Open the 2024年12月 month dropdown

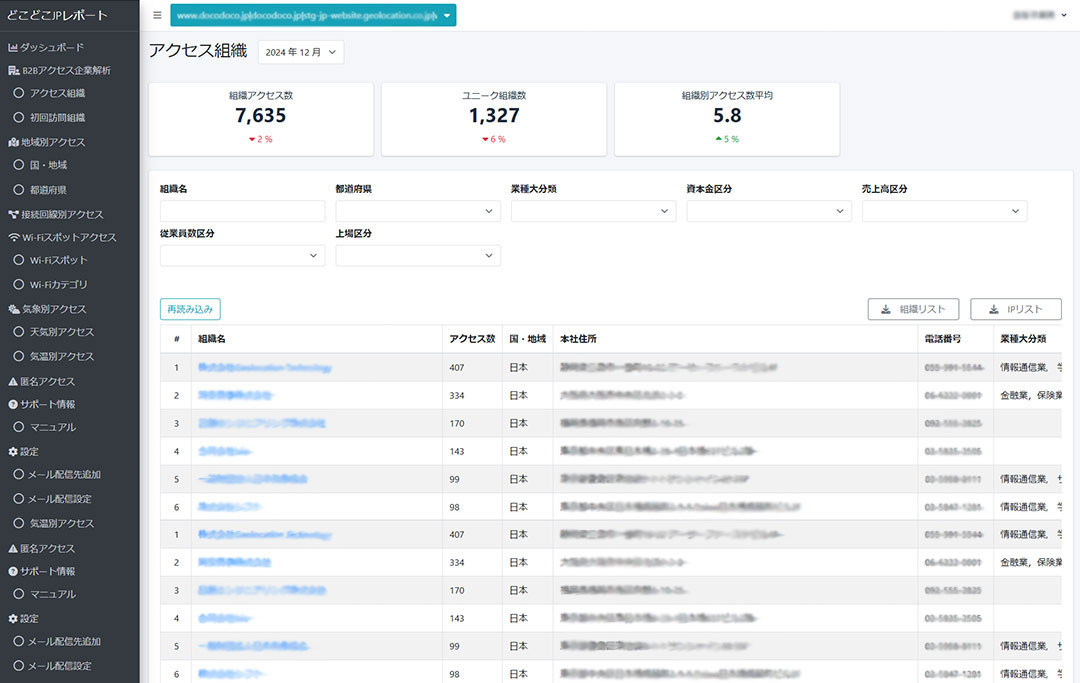300,52
